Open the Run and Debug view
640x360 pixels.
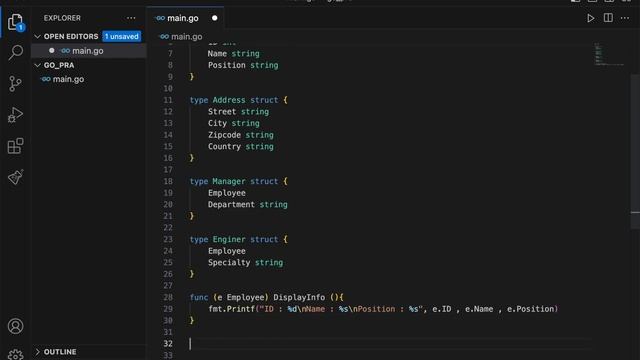(x=16, y=115)
